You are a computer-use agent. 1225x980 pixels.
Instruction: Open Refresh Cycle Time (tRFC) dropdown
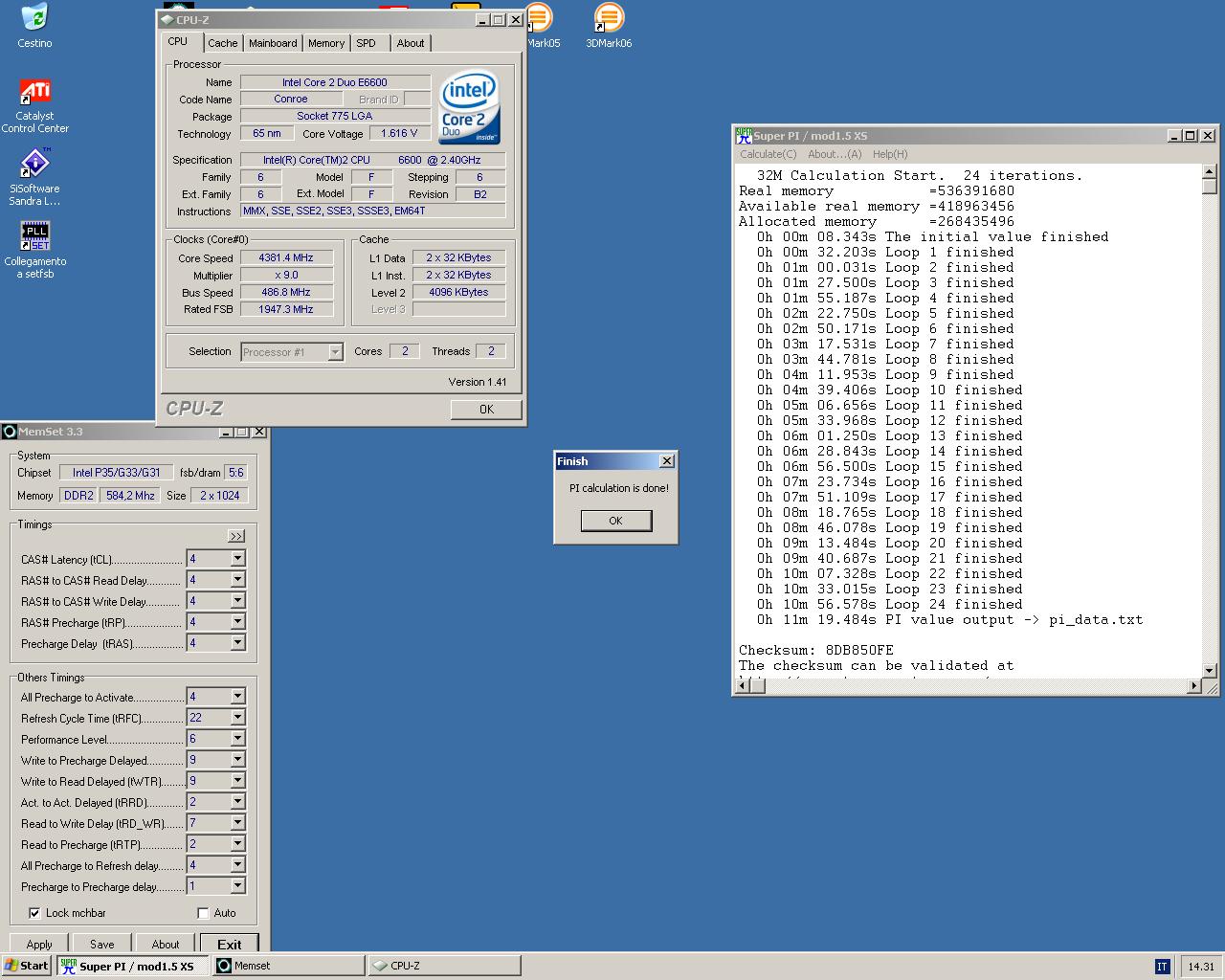[x=237, y=718]
